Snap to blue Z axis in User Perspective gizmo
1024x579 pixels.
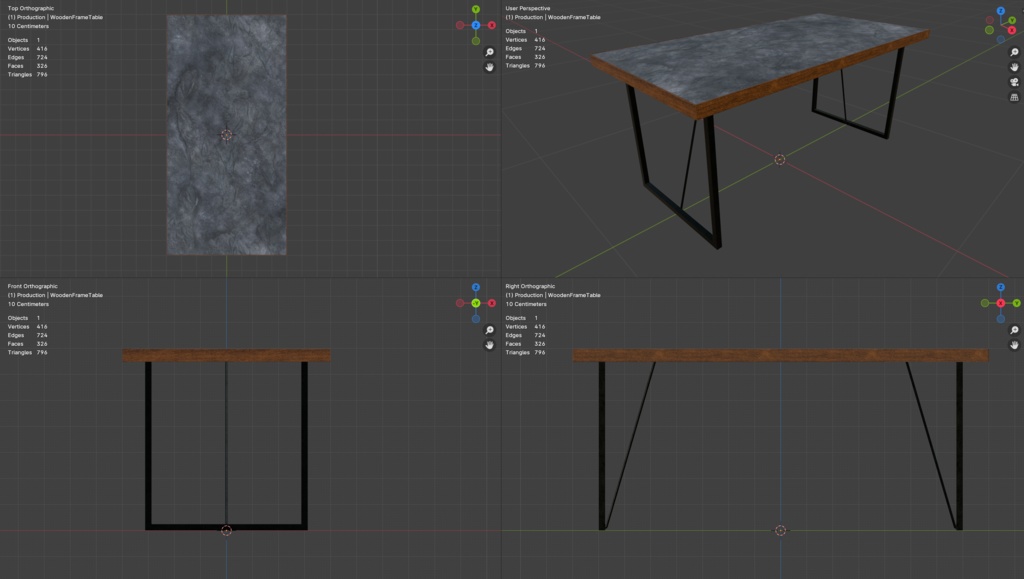[x=1000, y=10]
